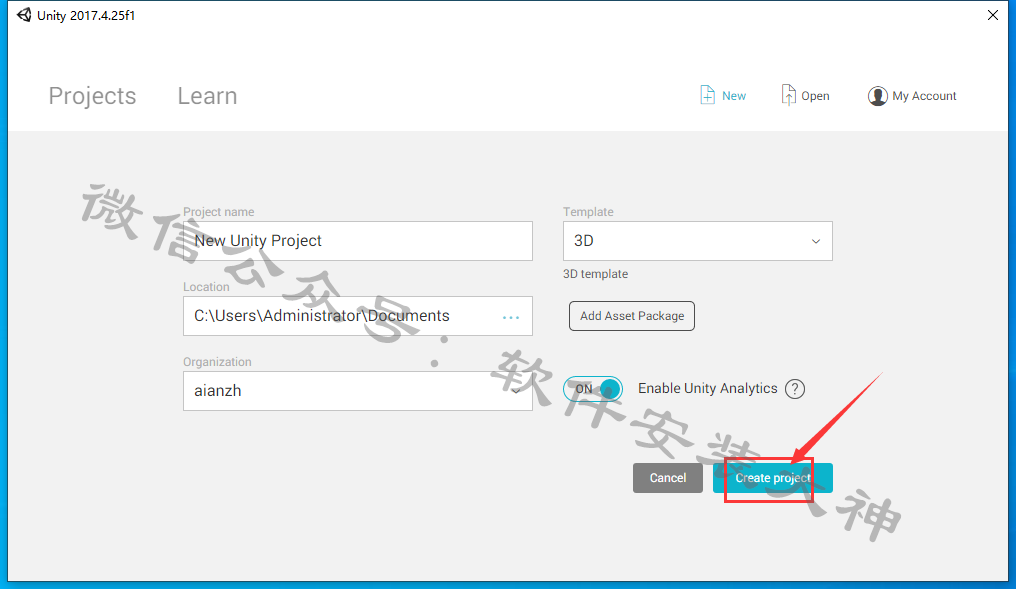Image resolution: width=1016 pixels, height=589 pixels.
Task: Browse location with the three-dots icon
Action: point(511,318)
